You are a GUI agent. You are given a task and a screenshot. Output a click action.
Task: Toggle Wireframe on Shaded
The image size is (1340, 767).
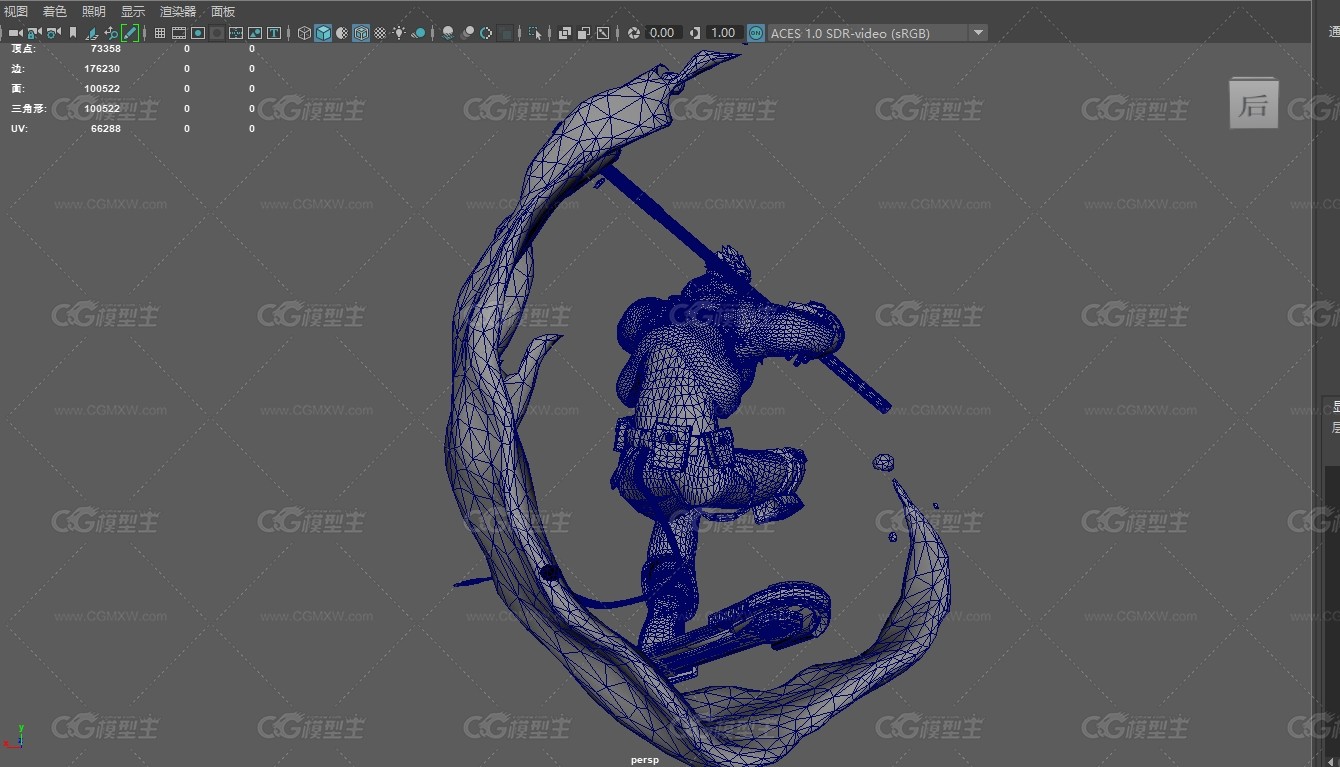pyautogui.click(x=361, y=33)
